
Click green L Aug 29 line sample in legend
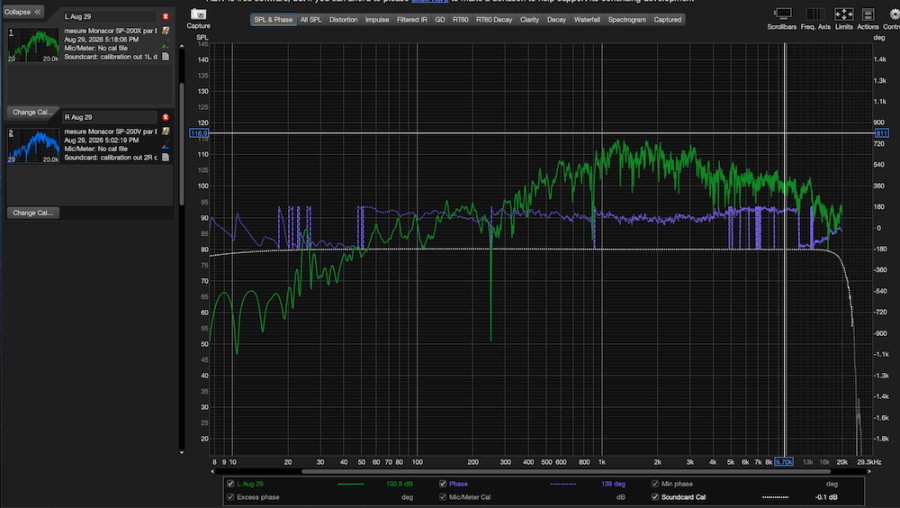[x=351, y=484]
